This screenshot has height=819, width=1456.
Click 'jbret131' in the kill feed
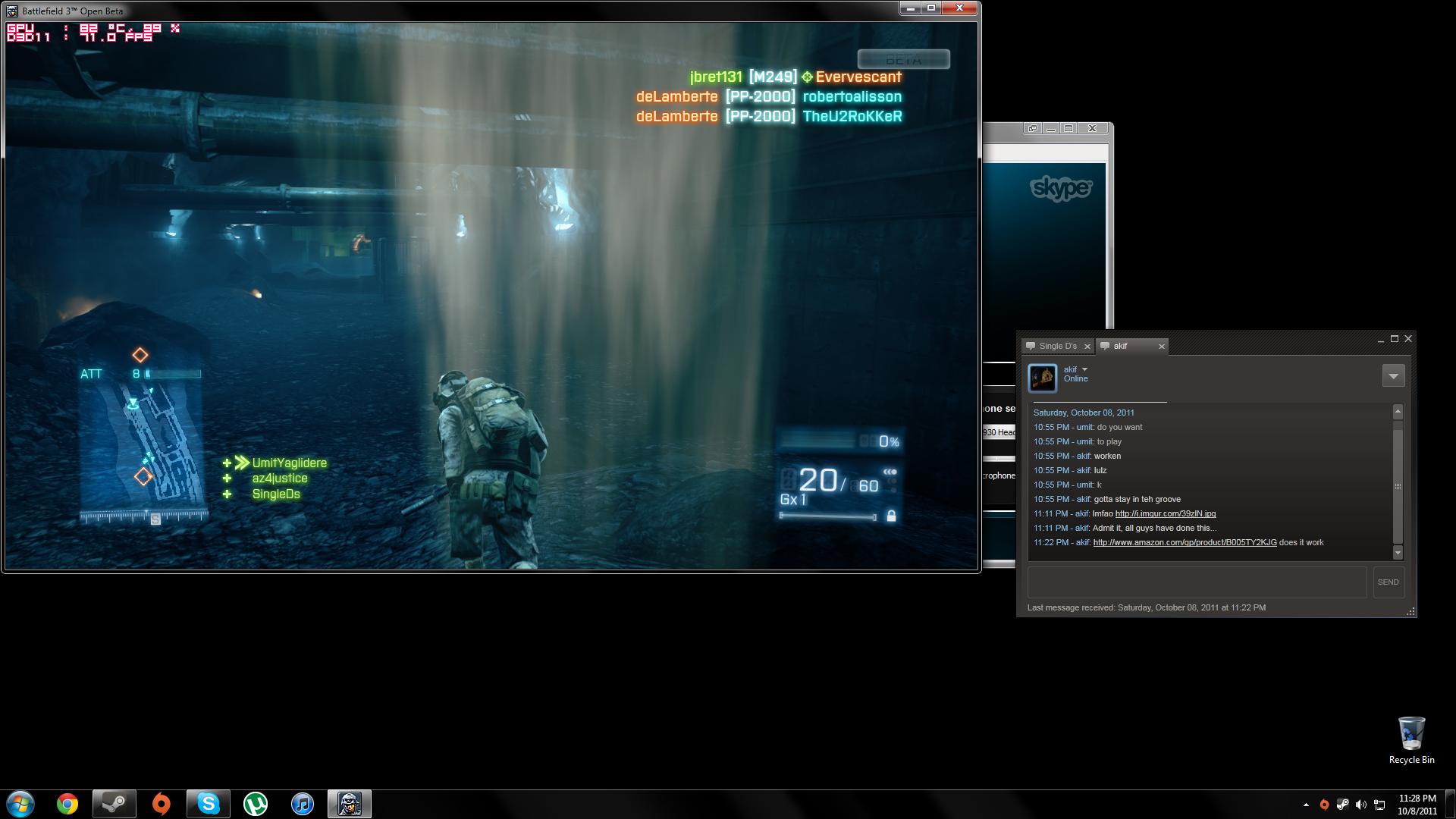(716, 77)
